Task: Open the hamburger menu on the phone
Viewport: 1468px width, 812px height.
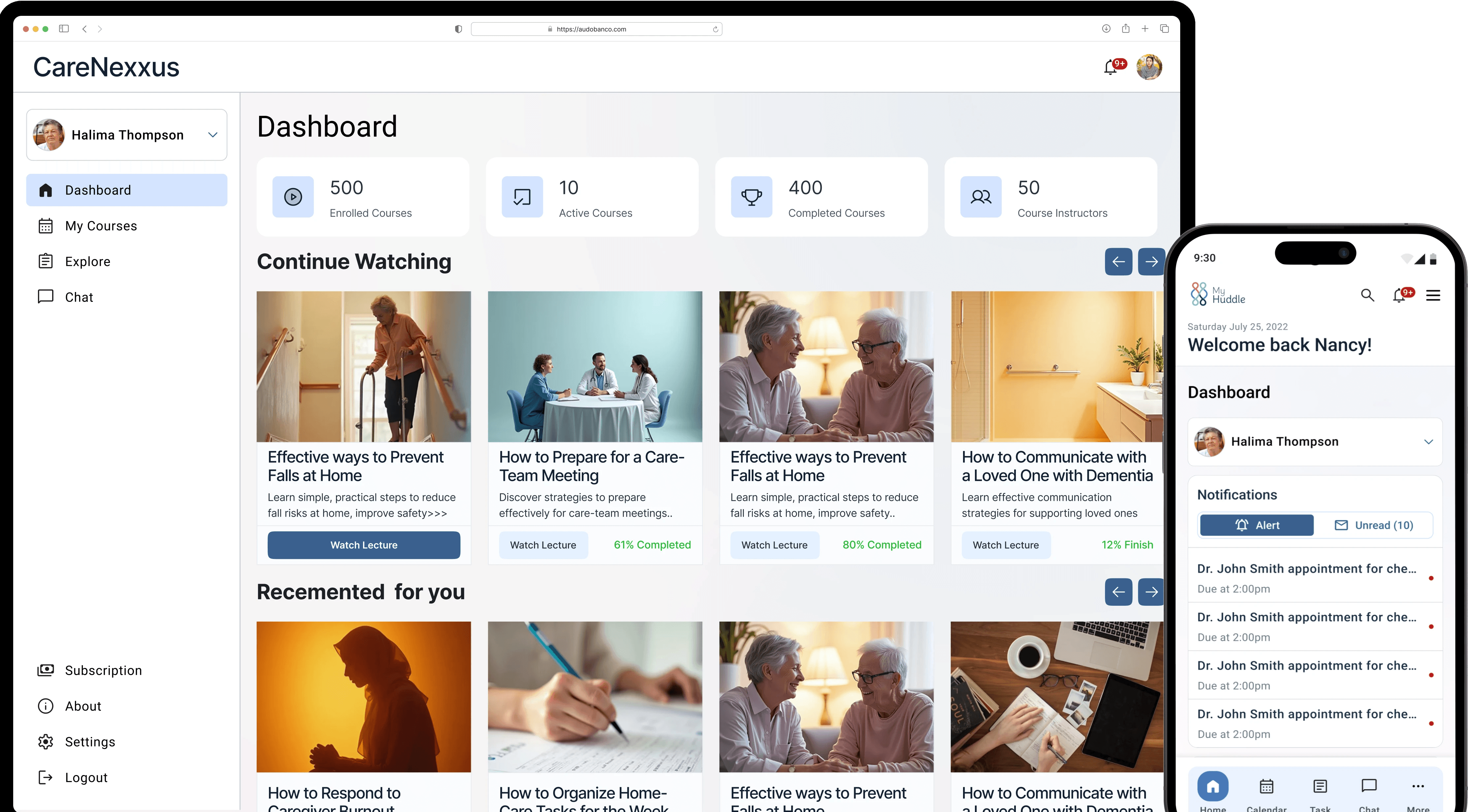Action: [x=1433, y=295]
